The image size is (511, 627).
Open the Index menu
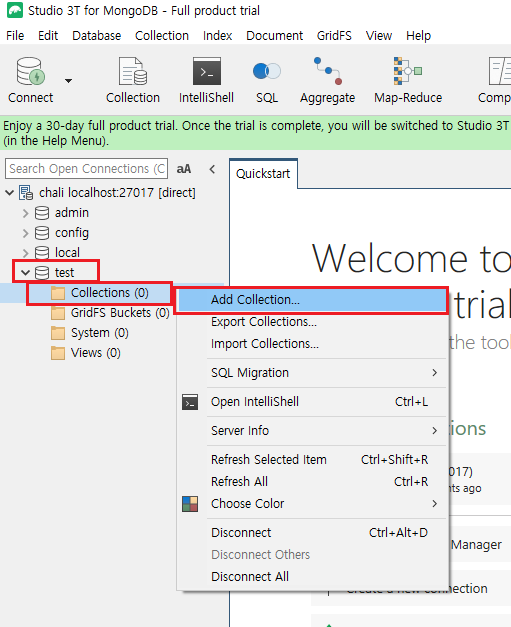[x=217, y=36]
